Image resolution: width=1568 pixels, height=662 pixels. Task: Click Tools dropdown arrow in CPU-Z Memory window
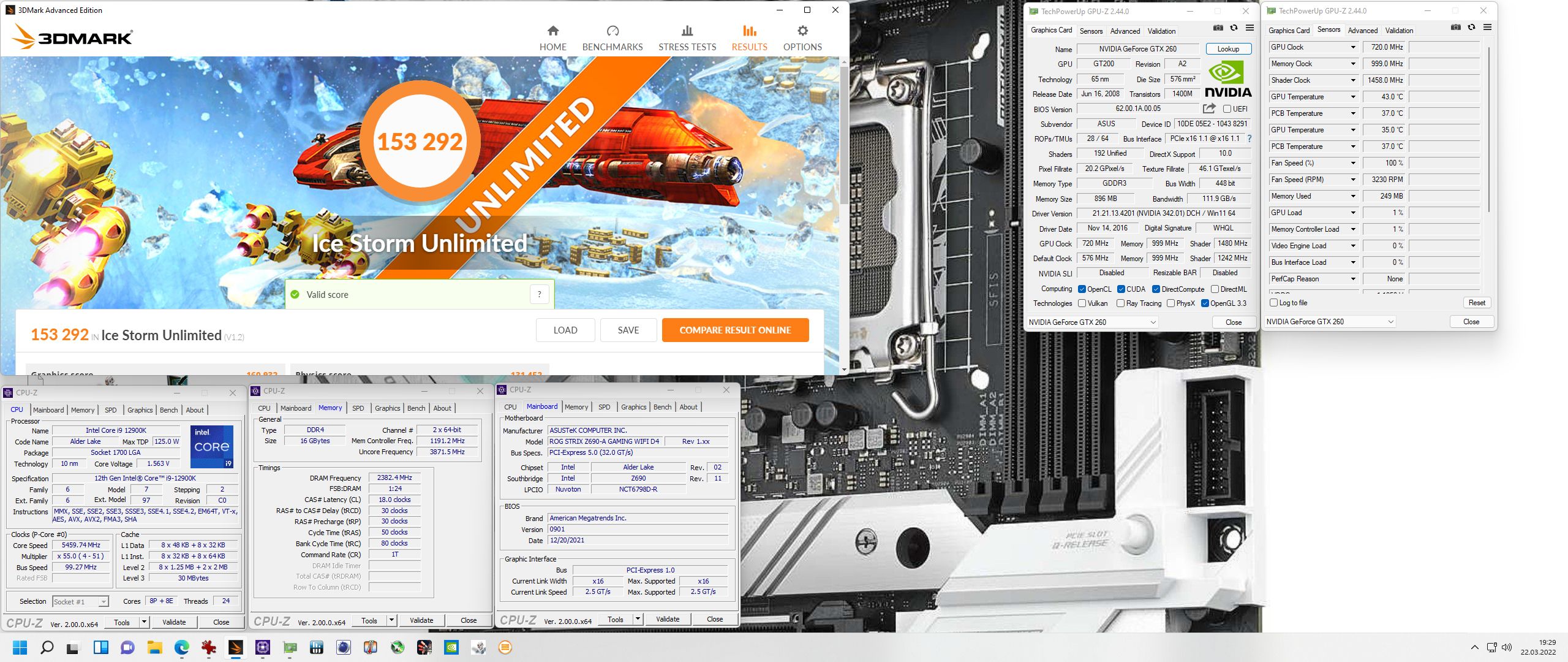(391, 620)
